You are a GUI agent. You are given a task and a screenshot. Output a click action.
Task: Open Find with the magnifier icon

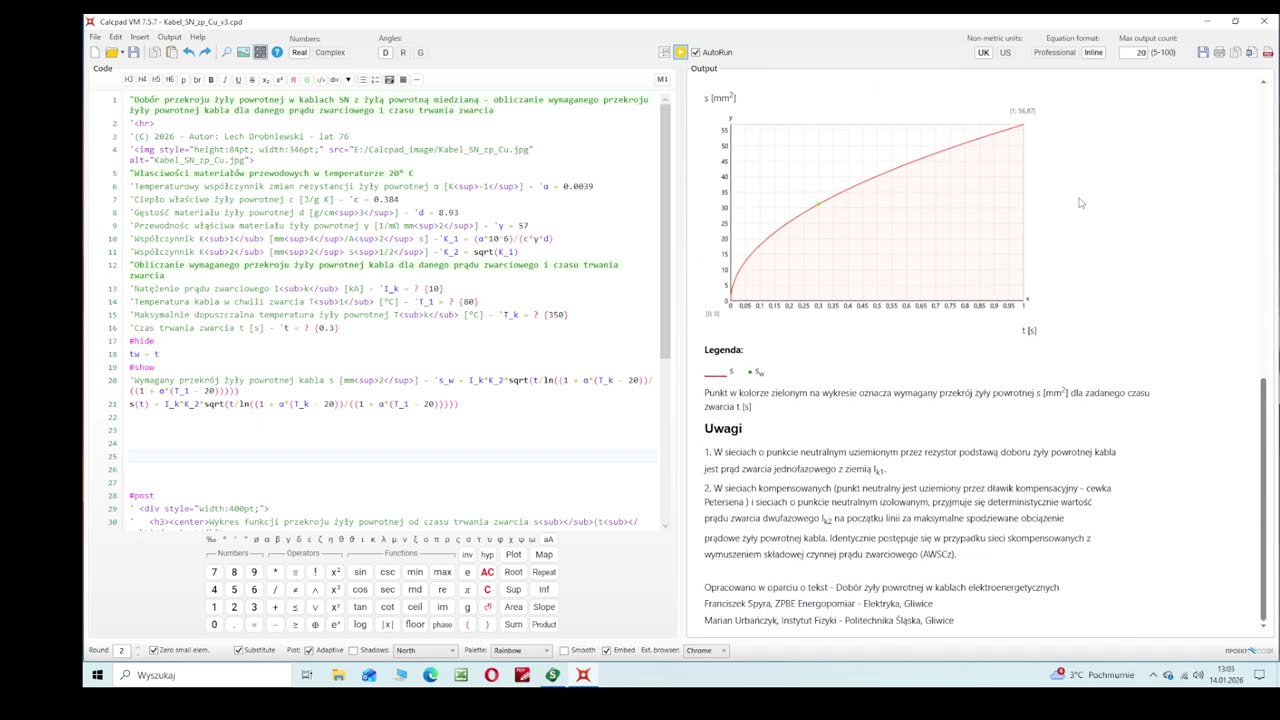(x=226, y=52)
